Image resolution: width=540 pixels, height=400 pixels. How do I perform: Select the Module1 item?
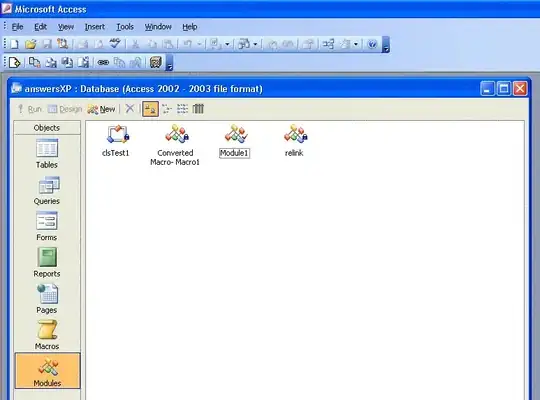(x=235, y=141)
